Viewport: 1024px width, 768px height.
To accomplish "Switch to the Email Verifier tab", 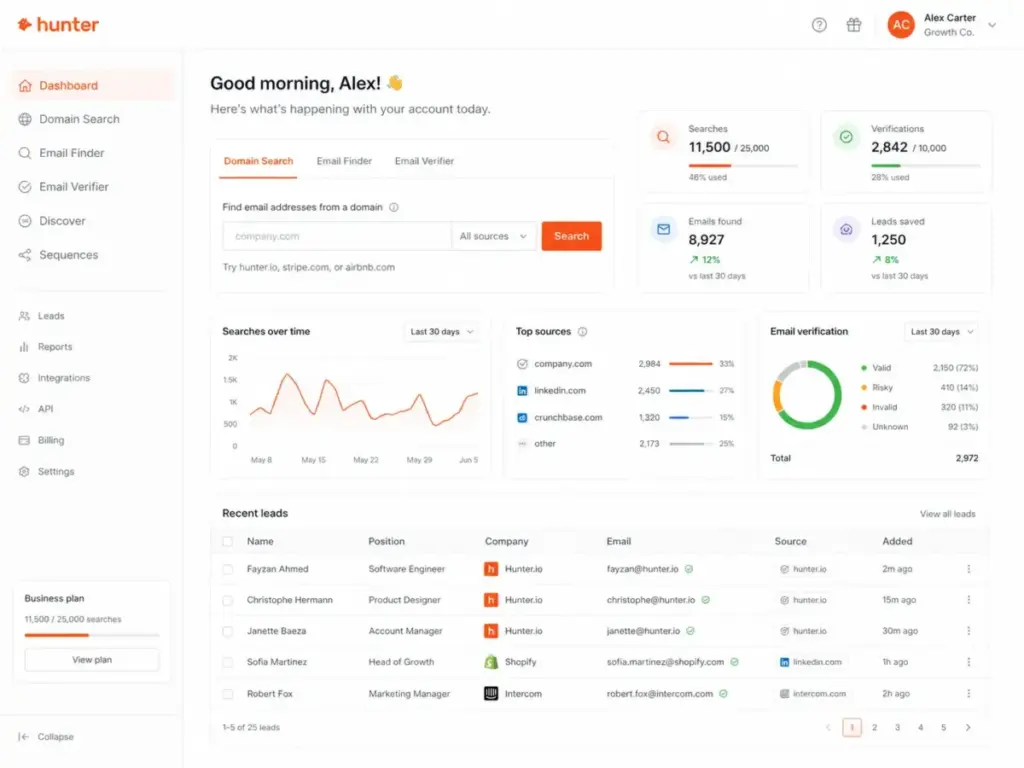I will [424, 161].
